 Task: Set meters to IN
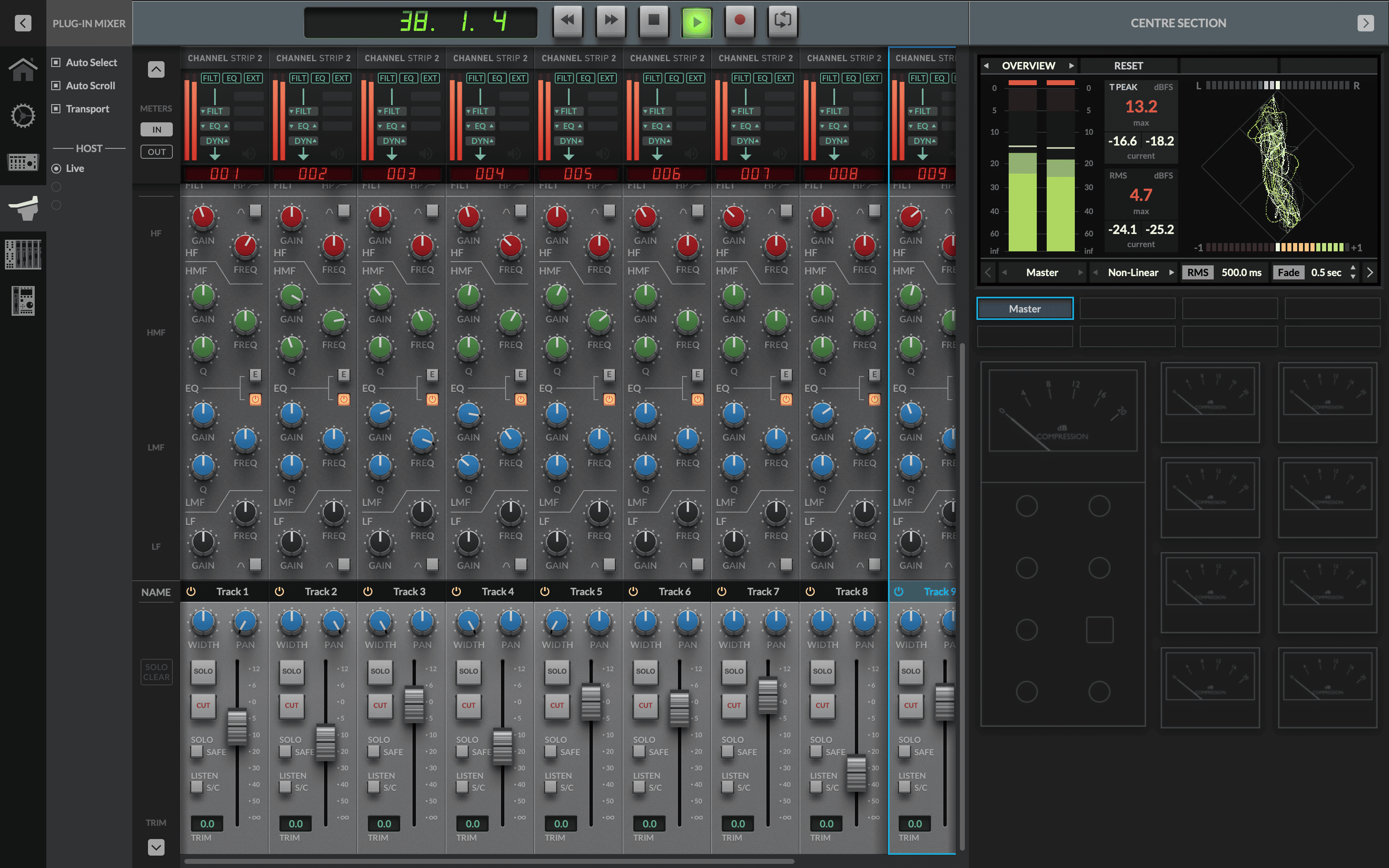coord(156,129)
